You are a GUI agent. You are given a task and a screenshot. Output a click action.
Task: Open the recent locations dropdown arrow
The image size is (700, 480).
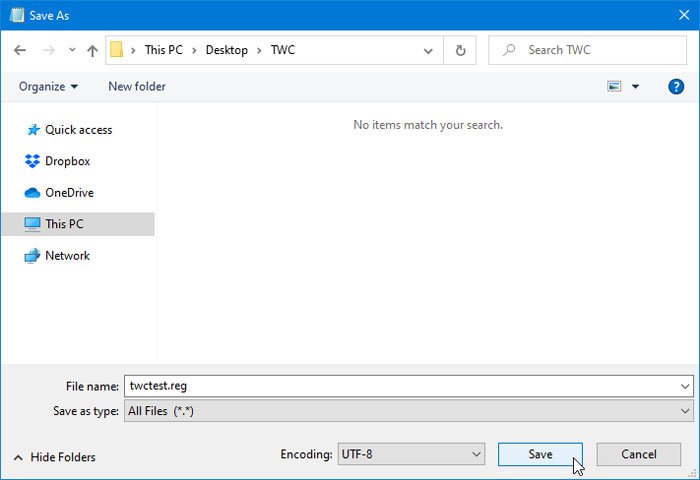[71, 50]
